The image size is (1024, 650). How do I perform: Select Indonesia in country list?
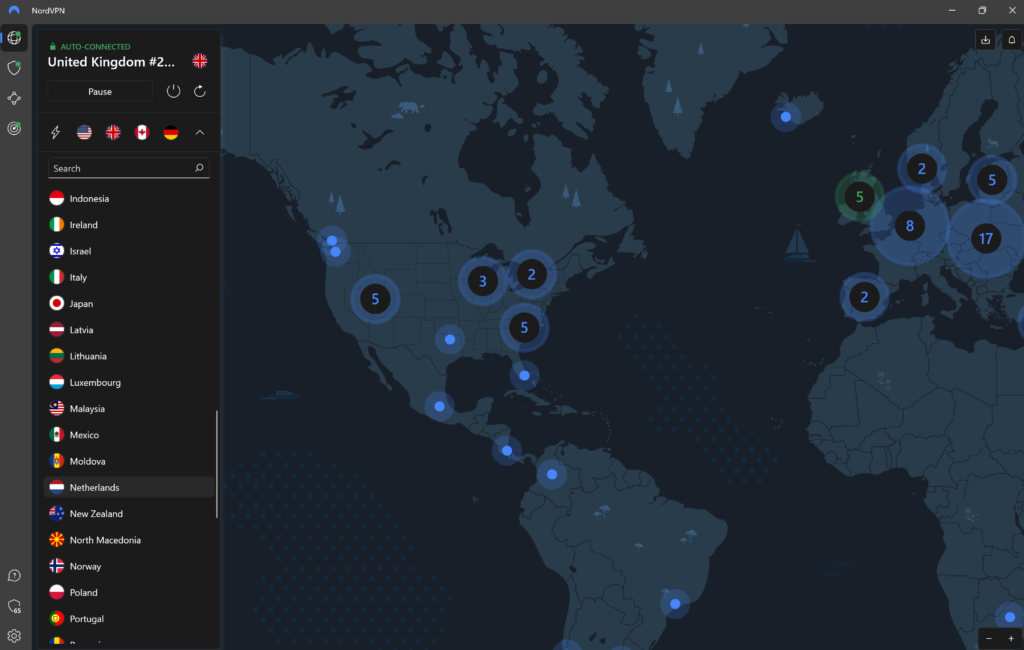click(129, 199)
